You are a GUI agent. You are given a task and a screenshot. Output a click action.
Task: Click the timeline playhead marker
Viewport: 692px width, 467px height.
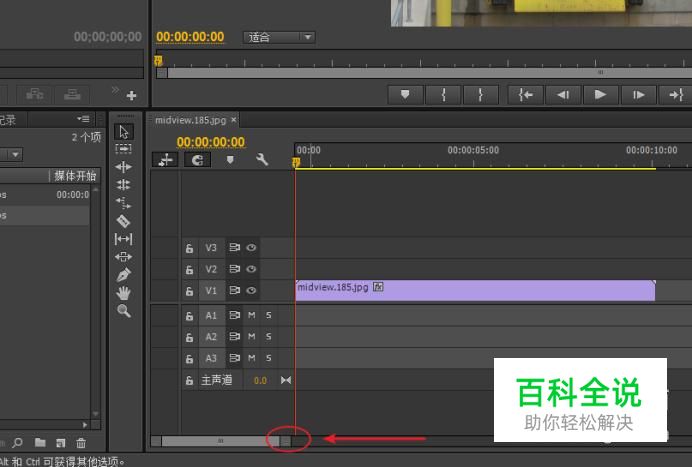pos(296,163)
